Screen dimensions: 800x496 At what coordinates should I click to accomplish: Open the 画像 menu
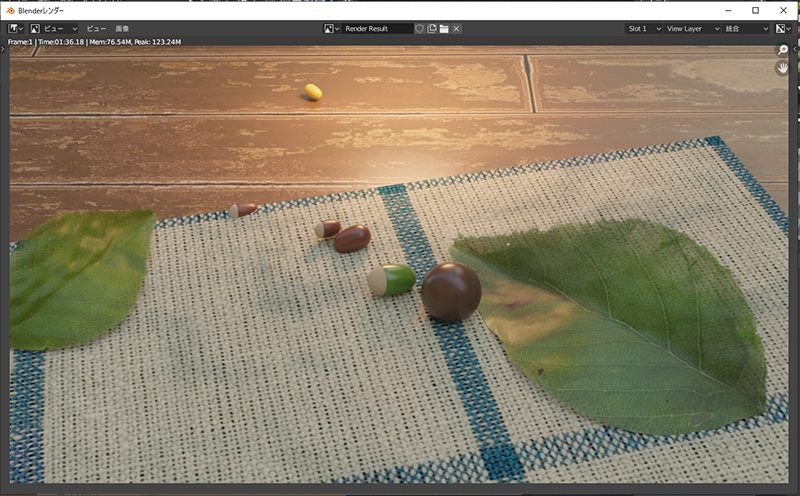click(x=122, y=29)
